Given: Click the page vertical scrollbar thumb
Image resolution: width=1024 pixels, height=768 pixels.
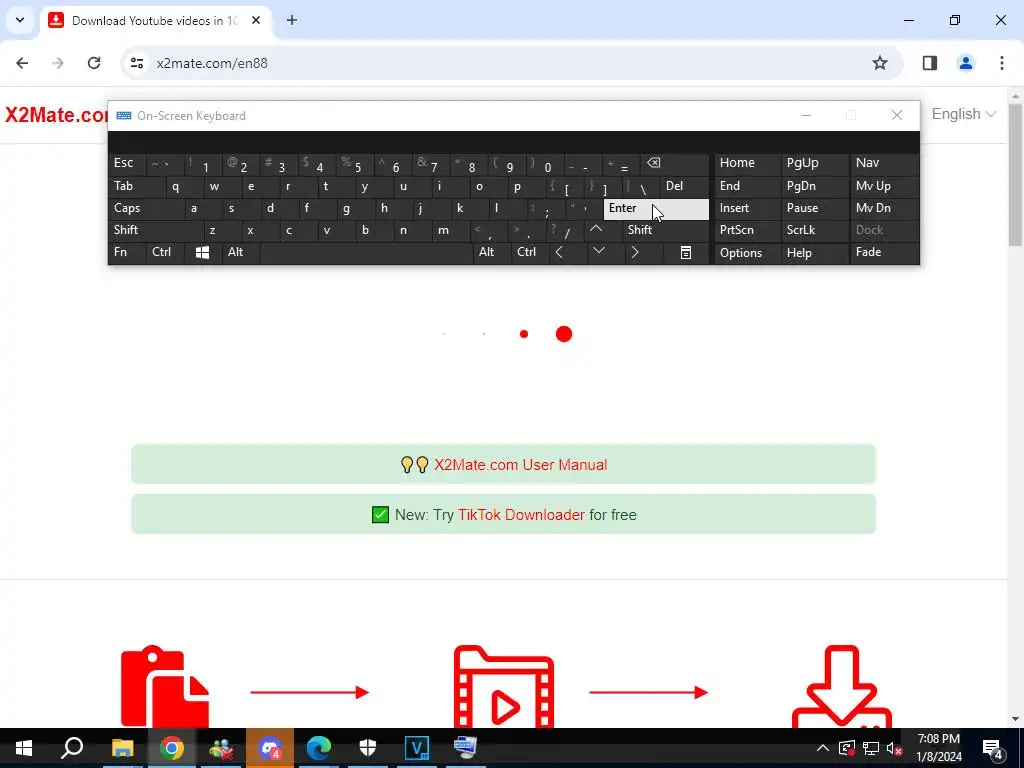Looking at the screenshot, I should click(x=1016, y=174).
